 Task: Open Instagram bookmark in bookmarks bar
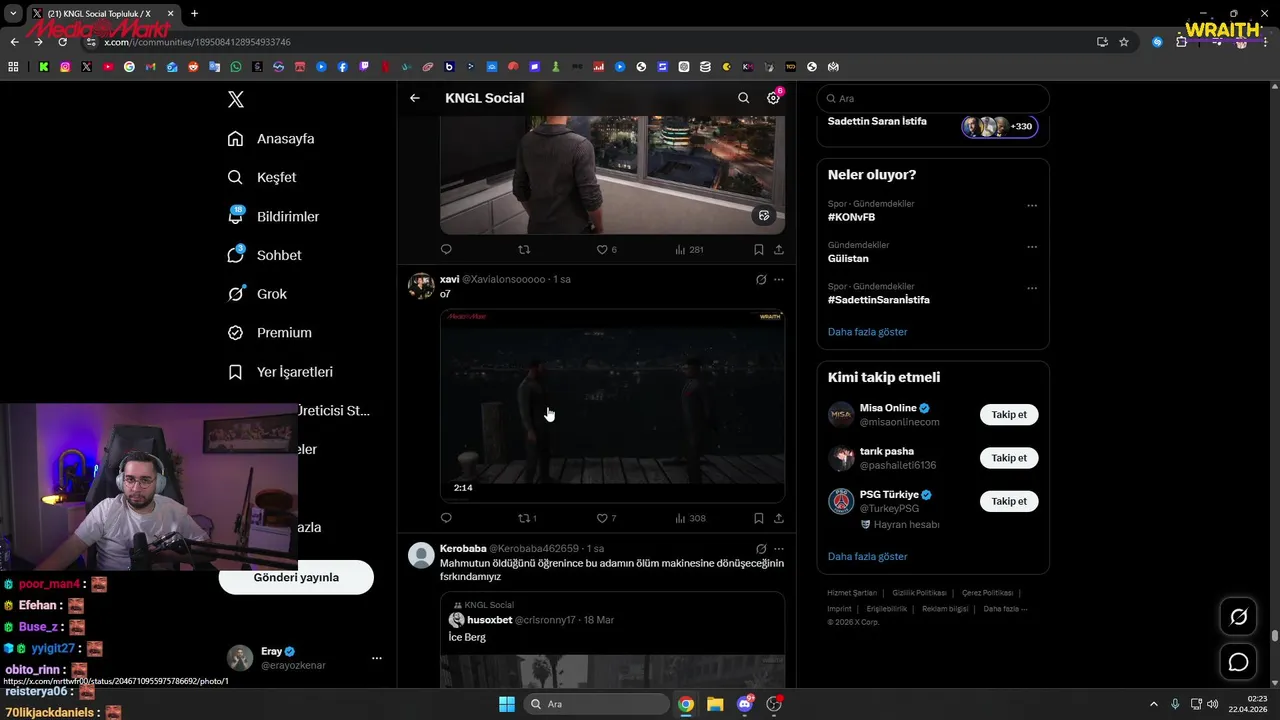click(x=65, y=67)
